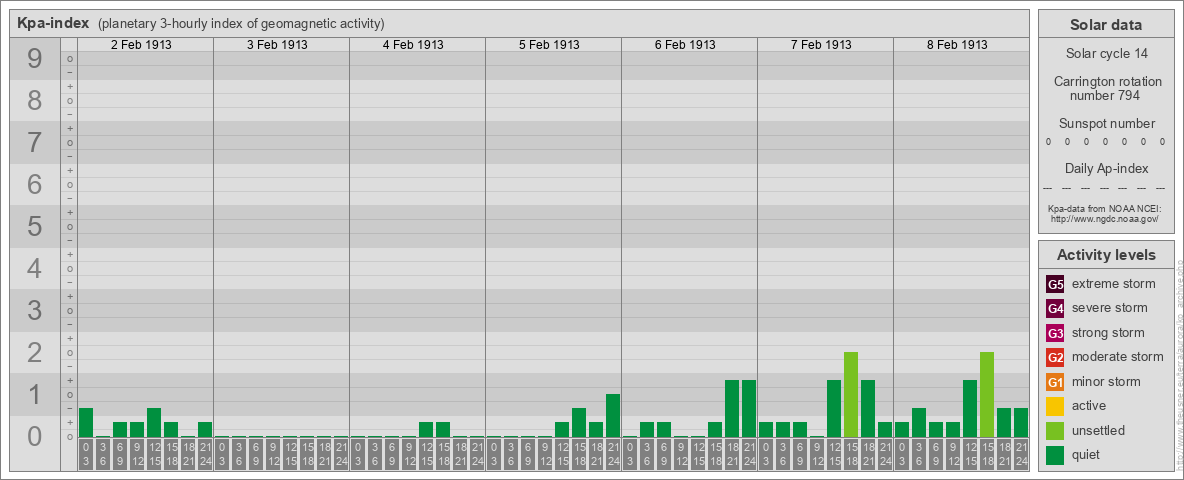Click the 12-15 hour bar on 4 Feb
Viewport: 1184px width, 480px height.
[x=426, y=429]
